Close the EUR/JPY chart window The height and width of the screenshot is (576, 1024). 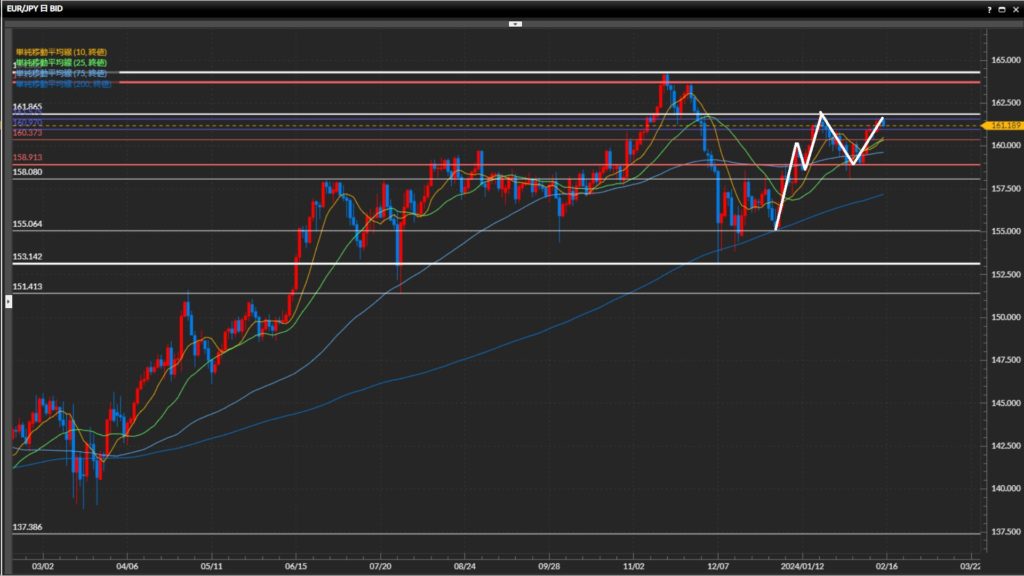[x=1015, y=8]
